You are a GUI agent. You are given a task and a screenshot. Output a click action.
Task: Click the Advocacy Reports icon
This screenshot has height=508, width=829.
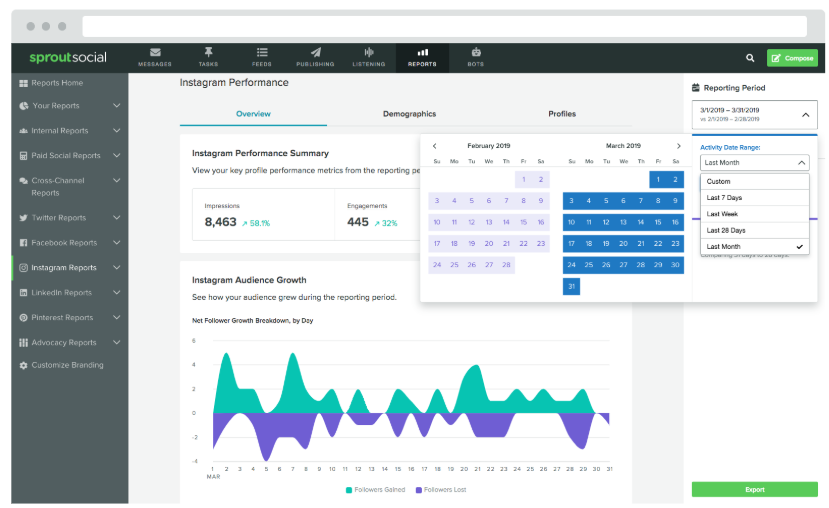(23, 343)
